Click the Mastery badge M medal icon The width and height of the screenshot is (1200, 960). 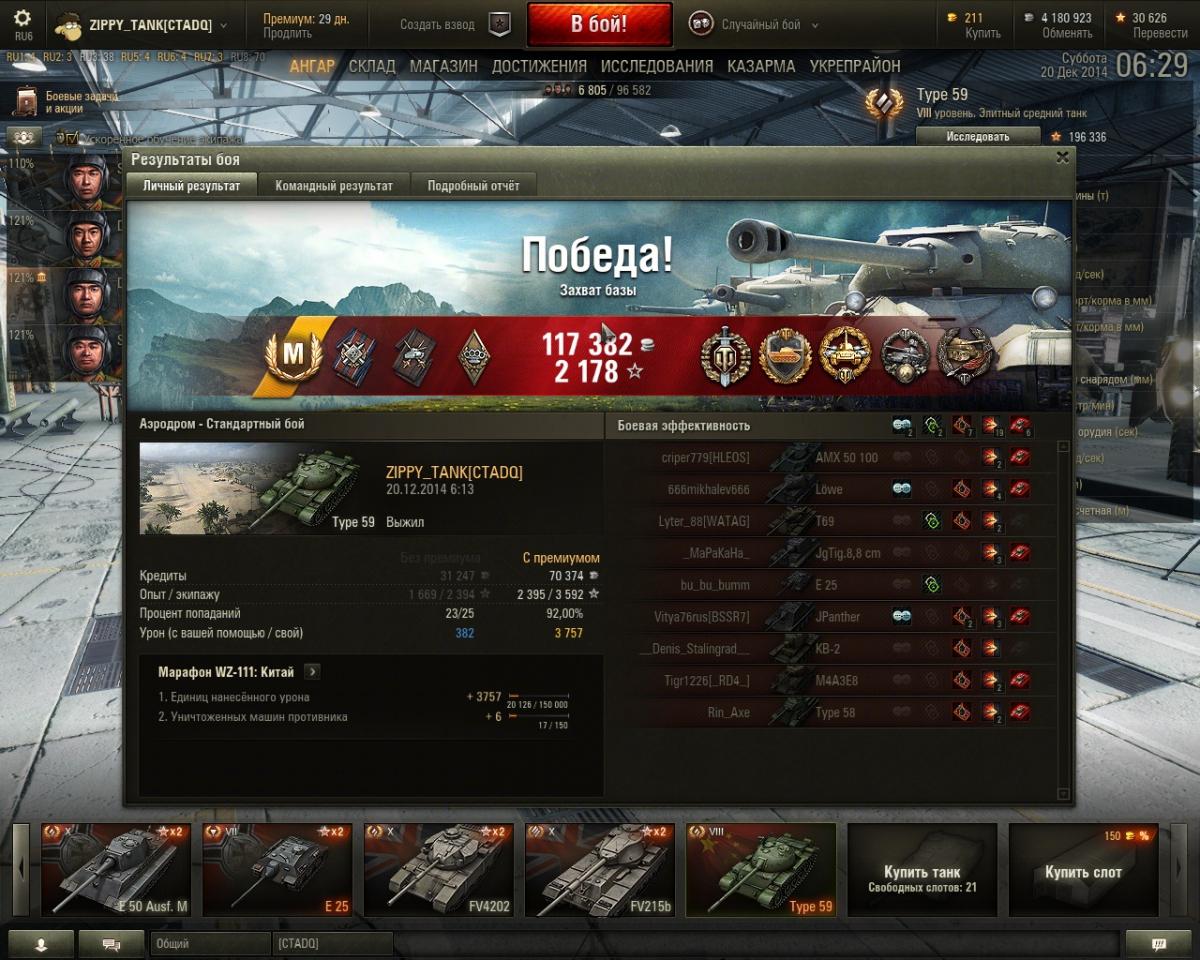pos(293,356)
